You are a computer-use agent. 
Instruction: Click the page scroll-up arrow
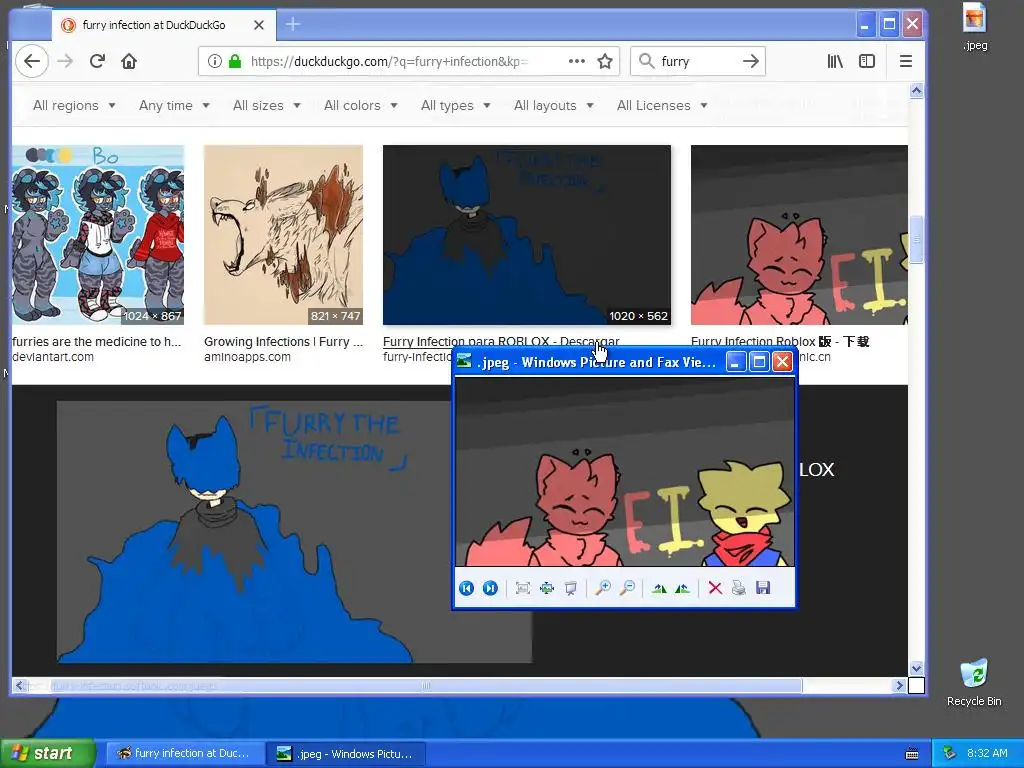916,91
